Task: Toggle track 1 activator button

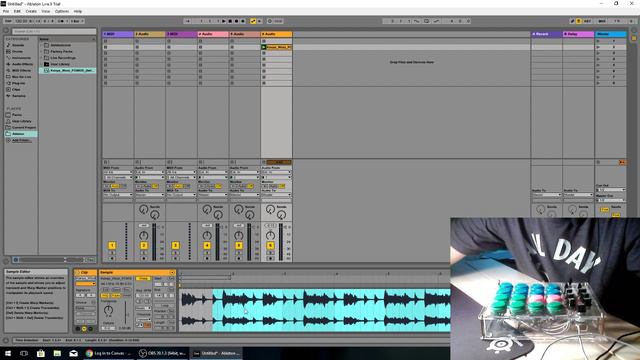Action: (x=112, y=245)
